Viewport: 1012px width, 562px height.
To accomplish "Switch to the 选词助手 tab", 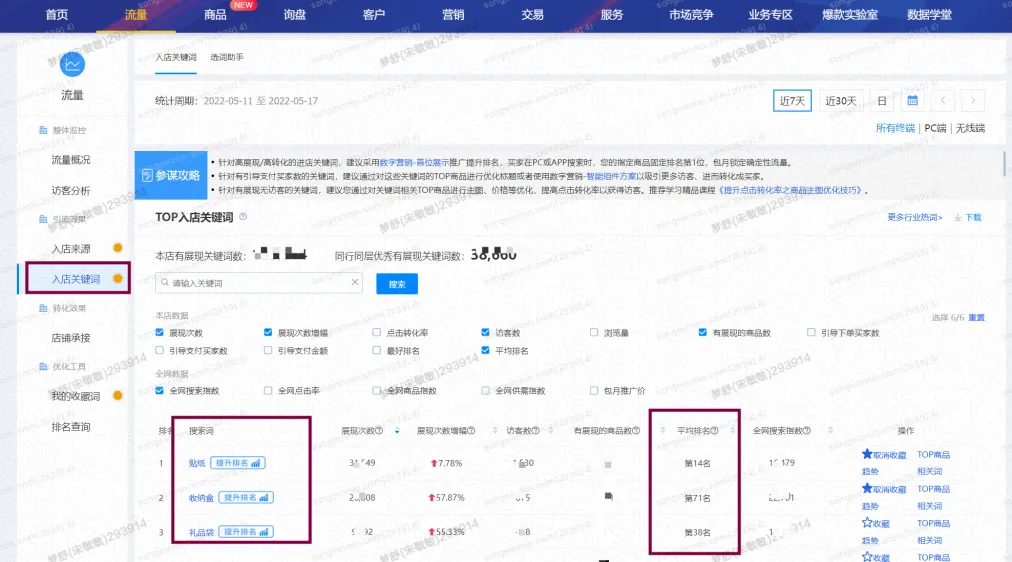I will [x=226, y=58].
